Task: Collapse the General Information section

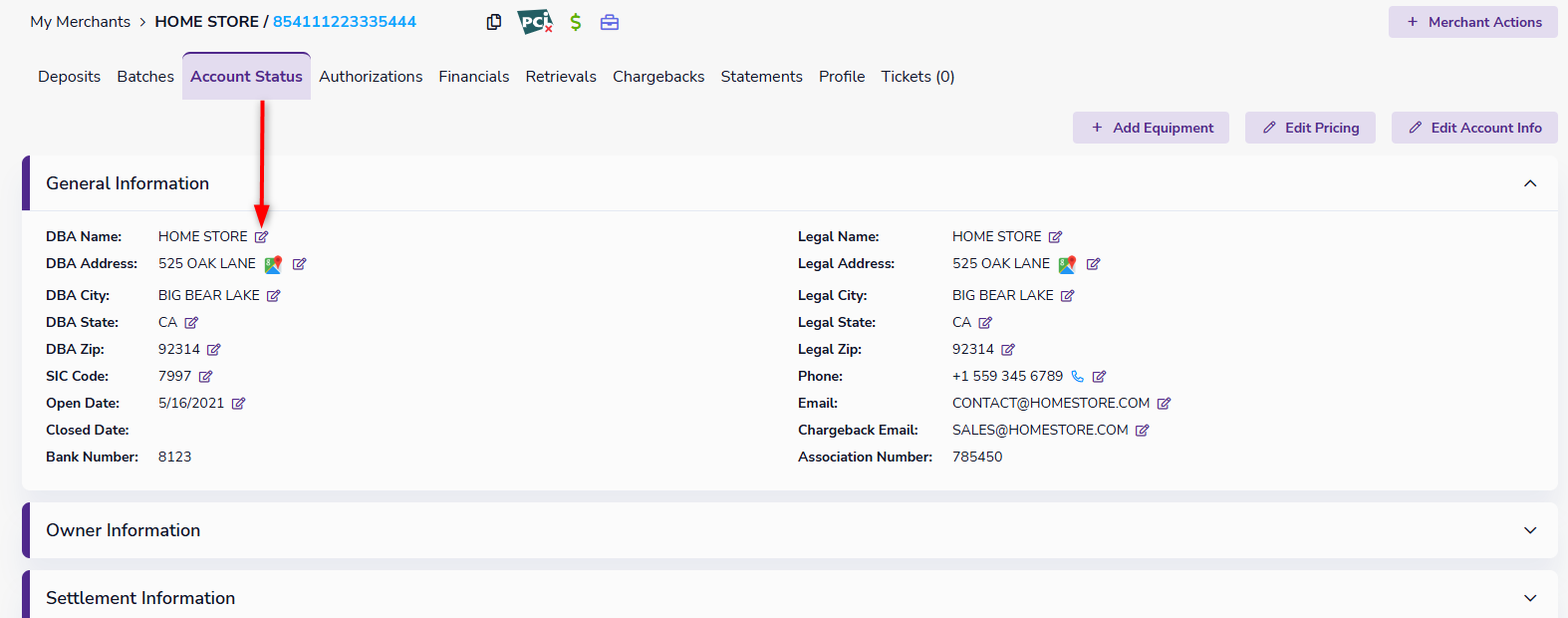Action: [x=1530, y=183]
